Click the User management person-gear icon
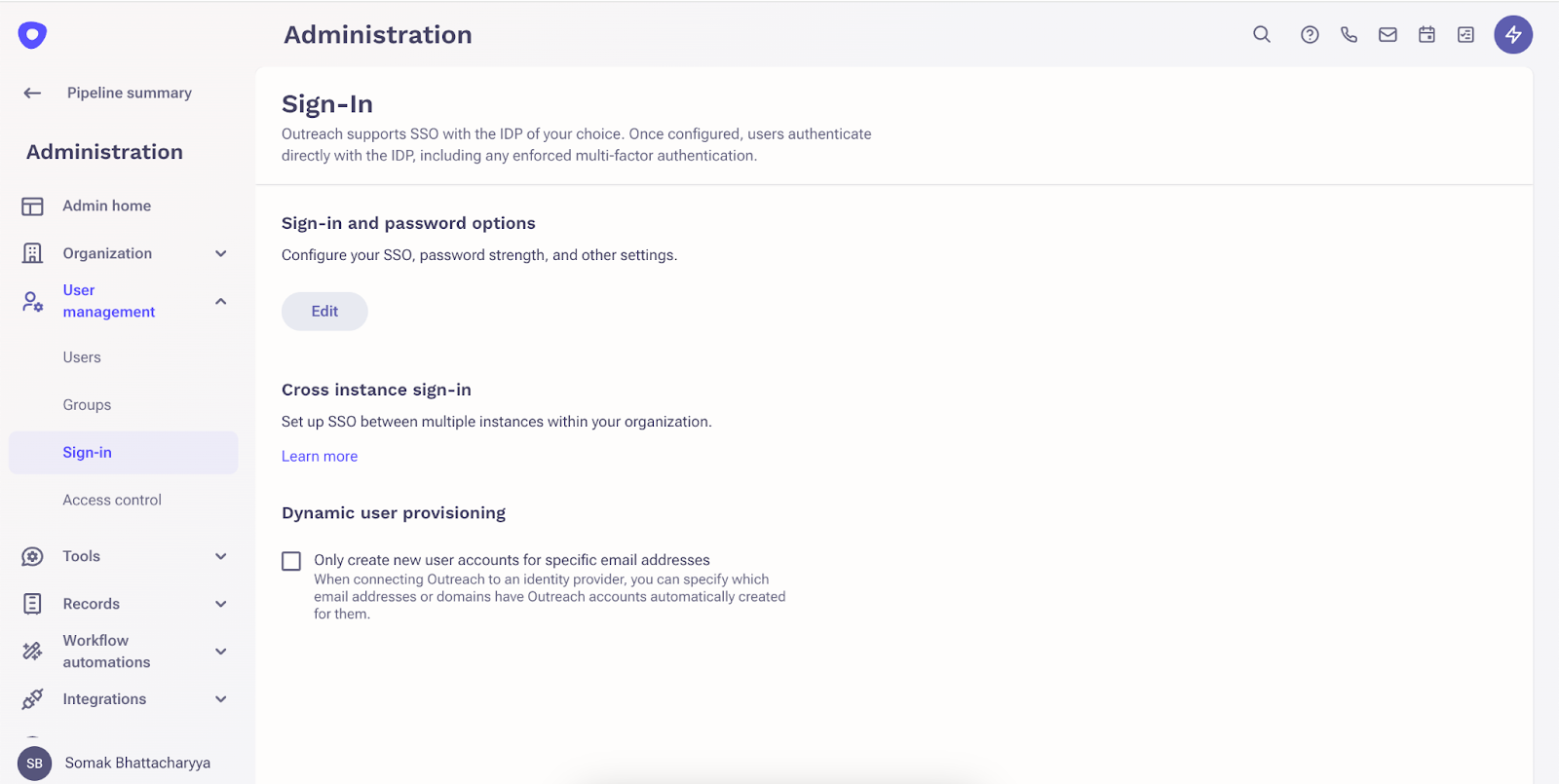1559x784 pixels. (32, 301)
